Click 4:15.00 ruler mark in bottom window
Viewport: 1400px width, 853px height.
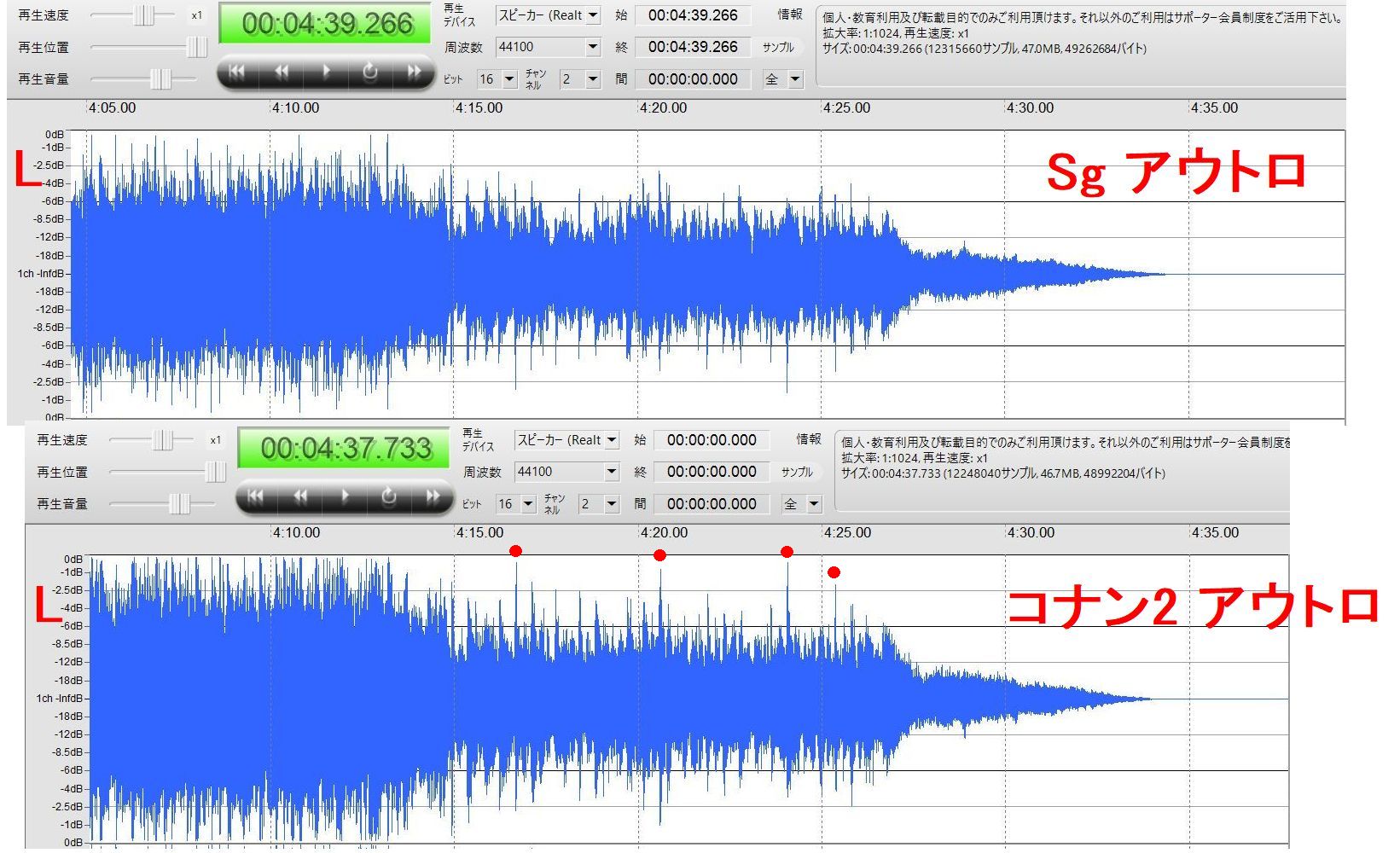(x=480, y=533)
